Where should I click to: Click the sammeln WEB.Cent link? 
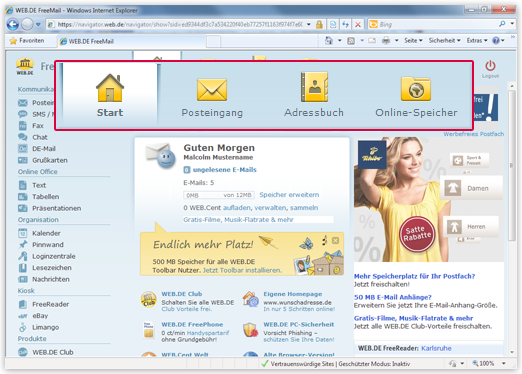(304, 208)
